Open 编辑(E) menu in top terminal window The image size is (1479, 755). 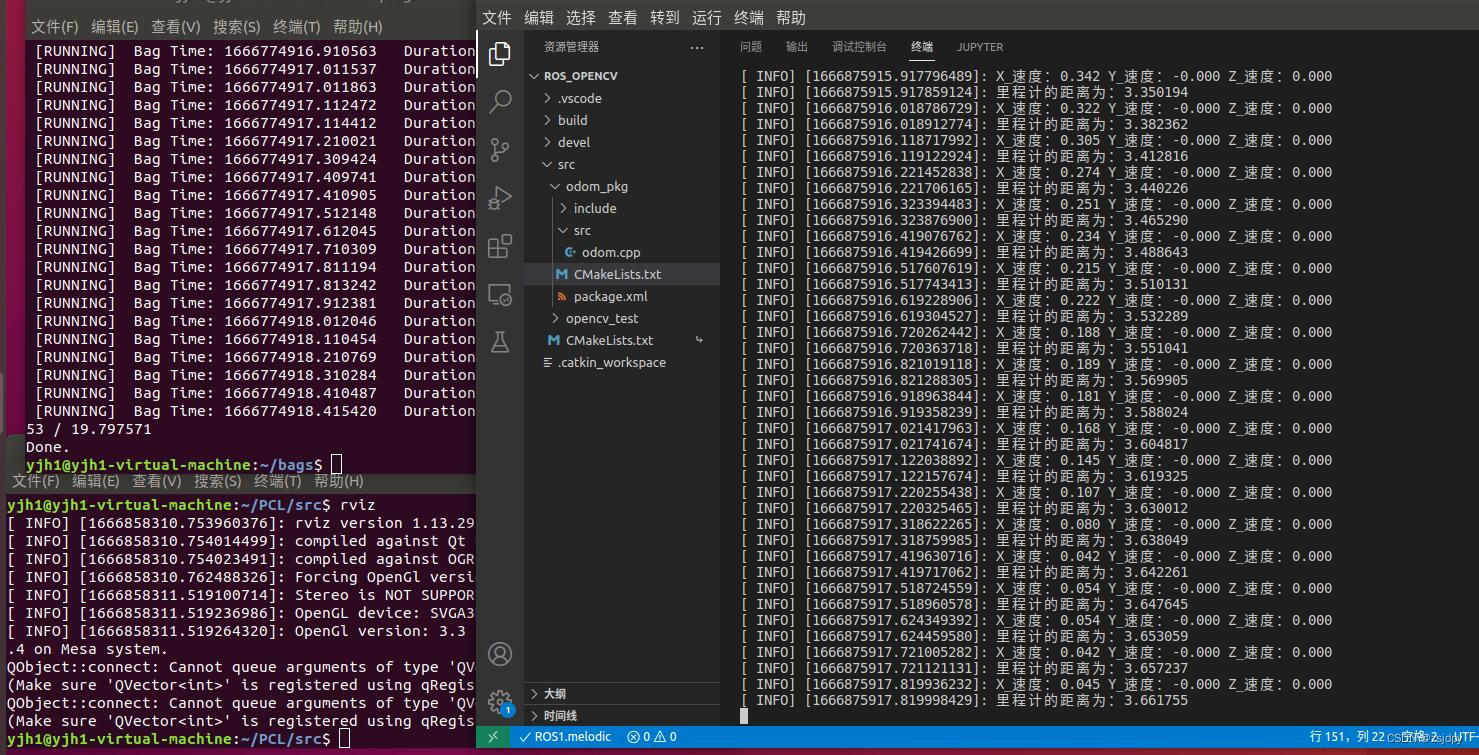(x=115, y=27)
